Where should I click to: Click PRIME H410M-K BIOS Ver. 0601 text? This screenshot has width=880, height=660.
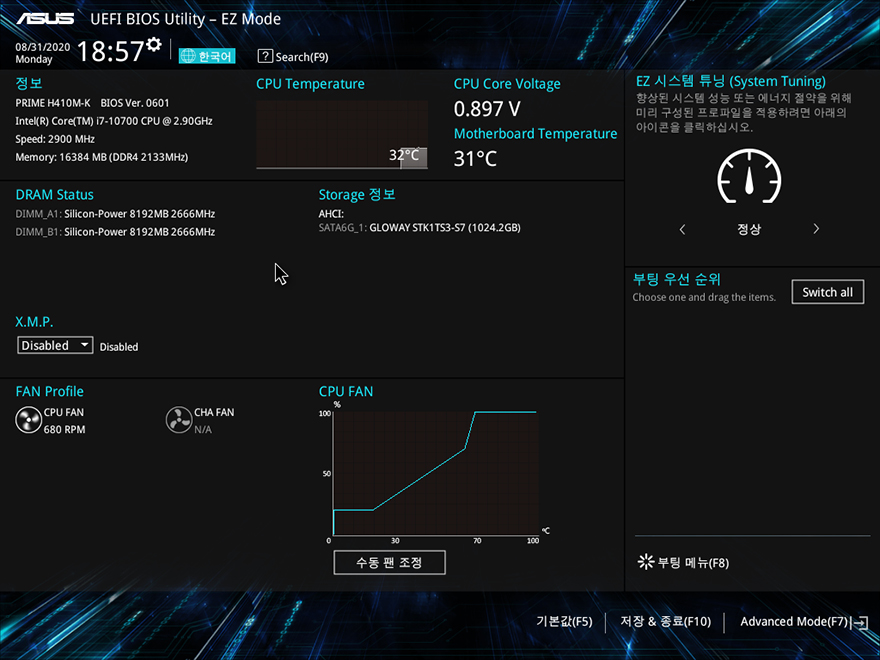(92, 103)
